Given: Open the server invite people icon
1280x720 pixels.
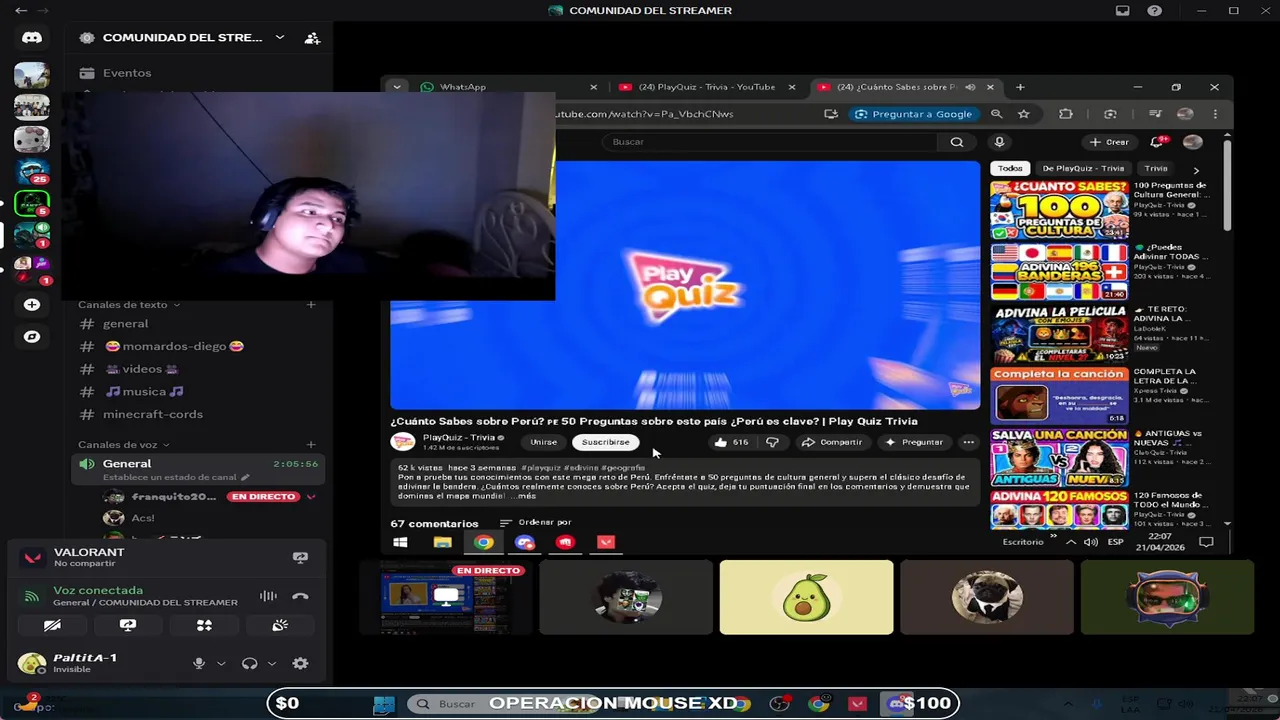Looking at the screenshot, I should tap(312, 38).
